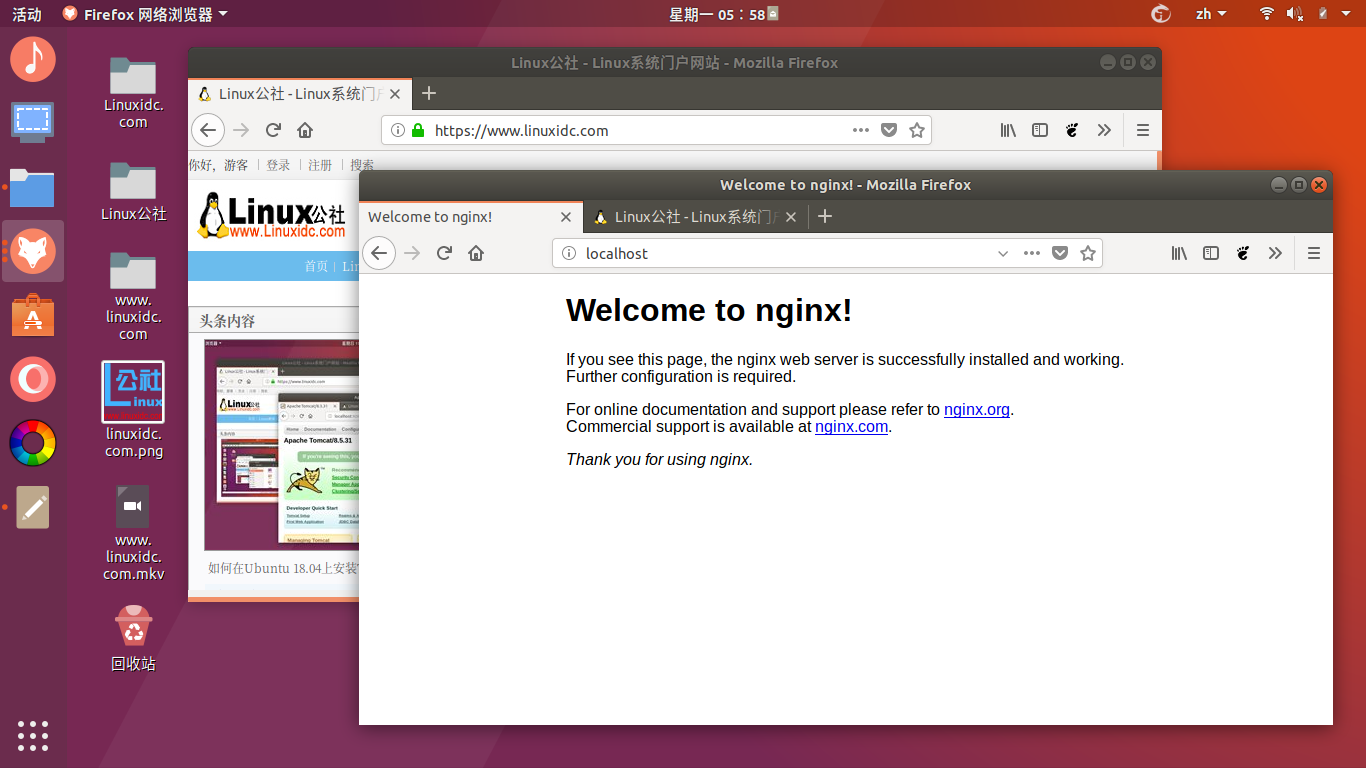Open the overflow chevron toolbar menu
Image resolution: width=1366 pixels, height=768 pixels.
tap(1275, 253)
